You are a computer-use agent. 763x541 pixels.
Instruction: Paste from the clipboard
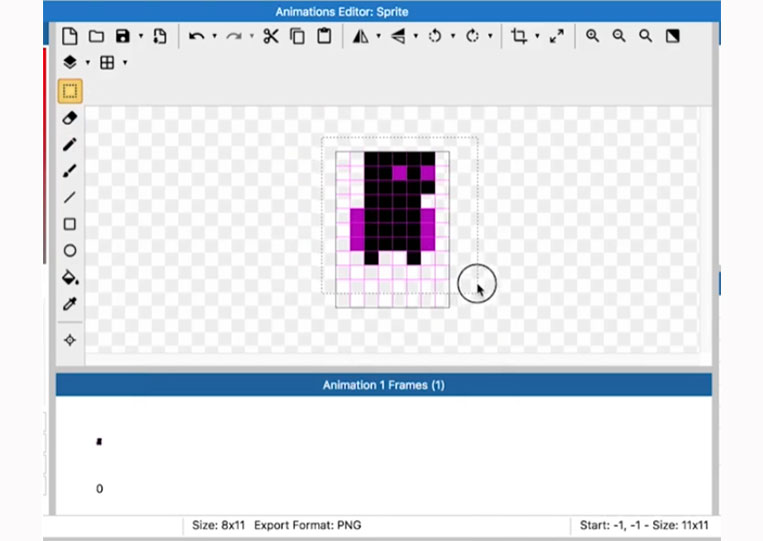point(324,36)
